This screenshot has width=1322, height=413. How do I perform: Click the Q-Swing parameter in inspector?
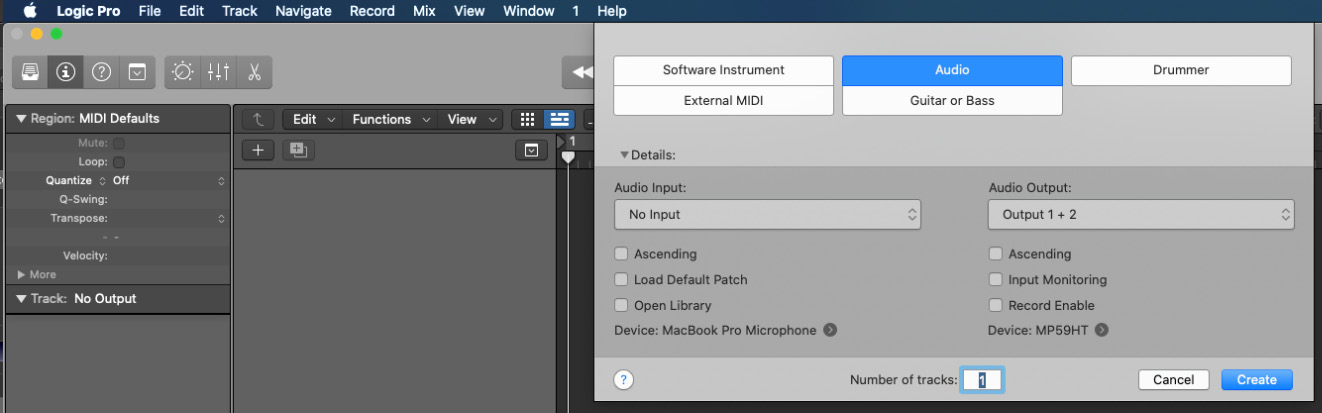pos(83,199)
